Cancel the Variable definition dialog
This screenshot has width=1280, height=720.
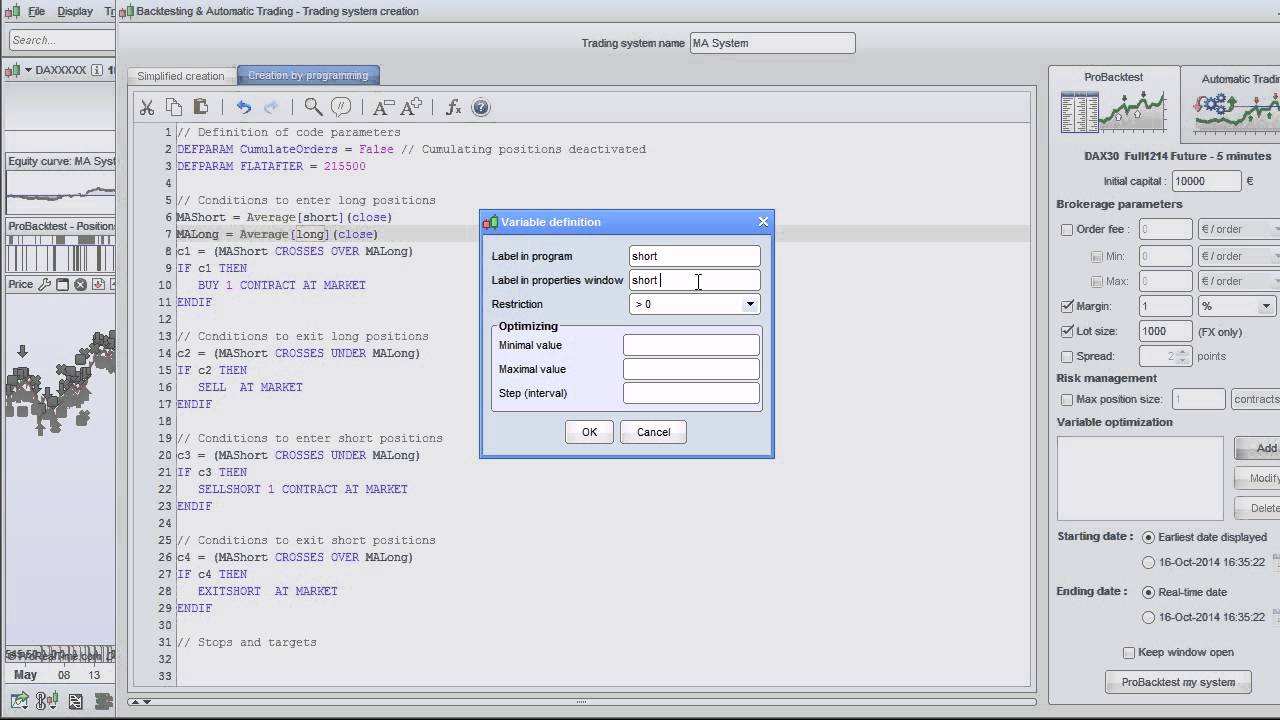point(653,432)
